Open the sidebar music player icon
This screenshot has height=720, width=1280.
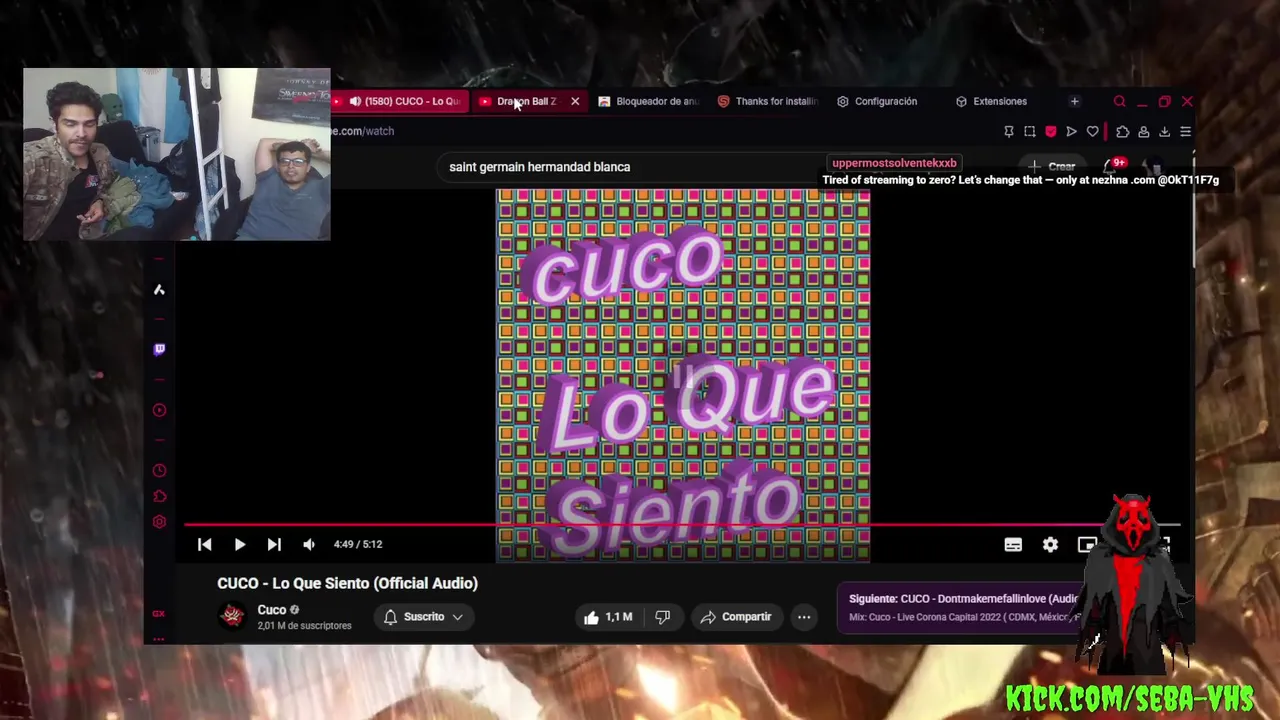tap(159, 410)
